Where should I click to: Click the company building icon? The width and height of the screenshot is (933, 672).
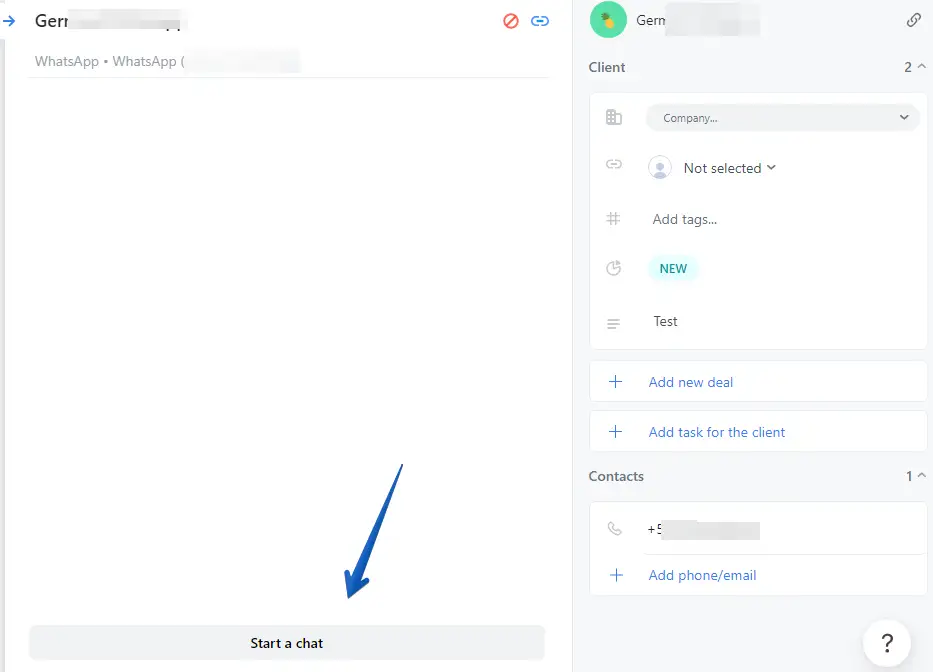click(613, 117)
